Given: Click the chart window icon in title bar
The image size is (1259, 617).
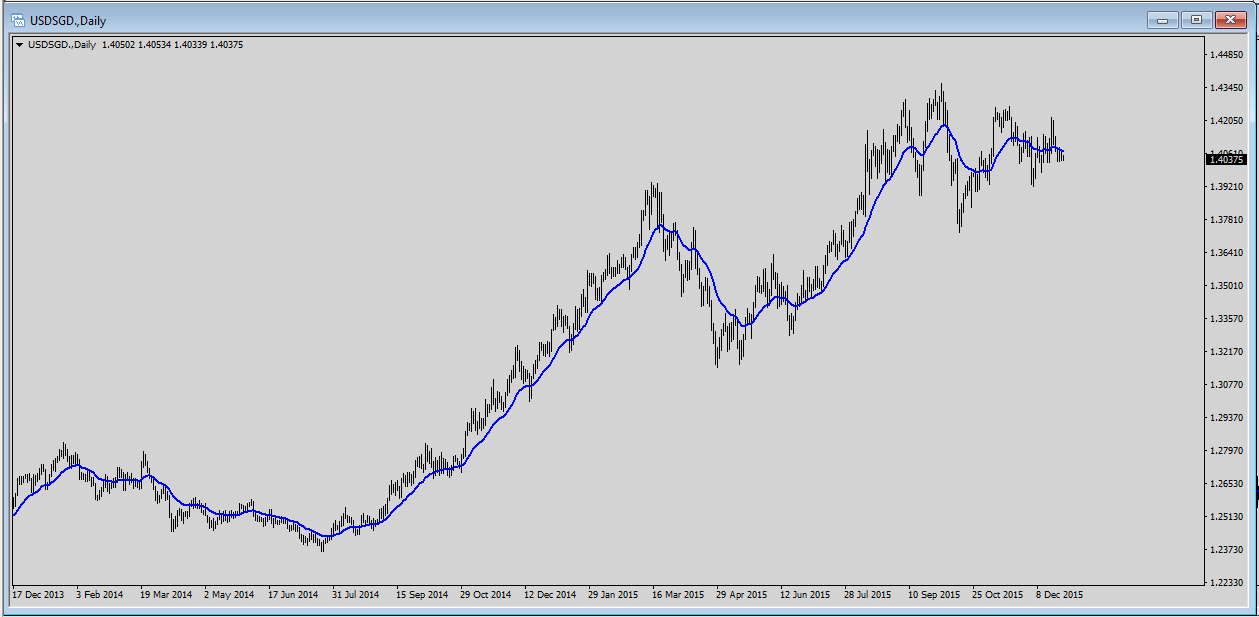Looking at the screenshot, I should coord(16,20).
